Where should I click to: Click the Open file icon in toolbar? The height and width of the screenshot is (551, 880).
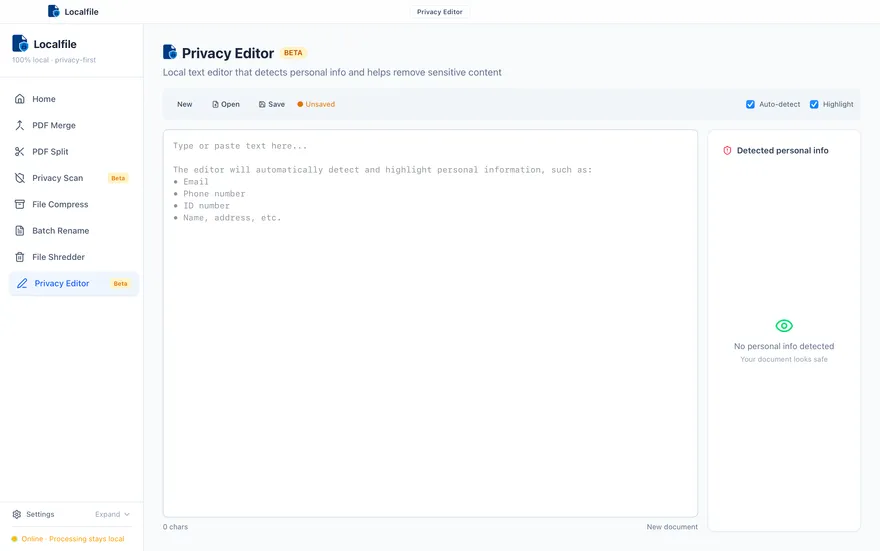(x=215, y=104)
